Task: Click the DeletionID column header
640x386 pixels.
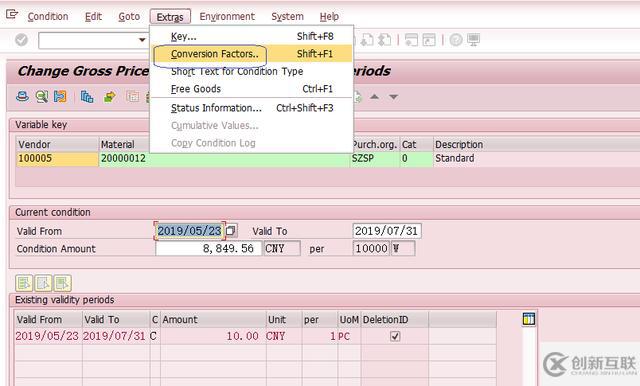Action: [x=395, y=319]
